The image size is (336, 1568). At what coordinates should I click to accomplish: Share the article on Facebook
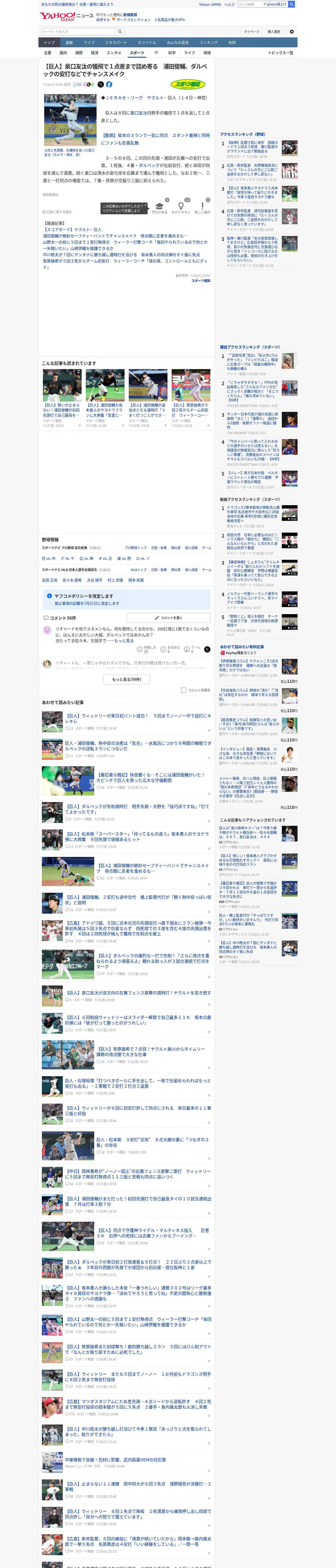109,85
